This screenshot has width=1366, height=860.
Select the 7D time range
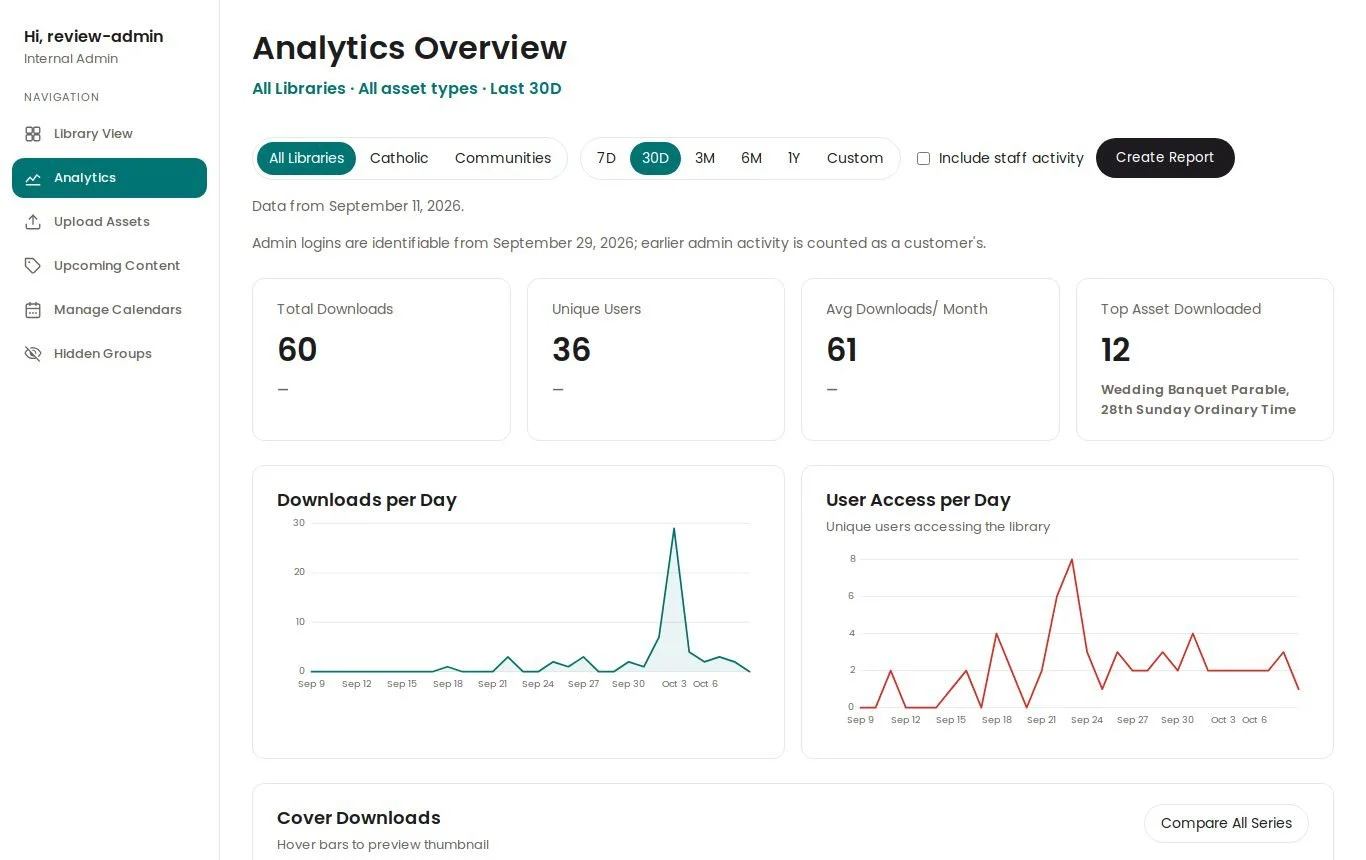606,158
